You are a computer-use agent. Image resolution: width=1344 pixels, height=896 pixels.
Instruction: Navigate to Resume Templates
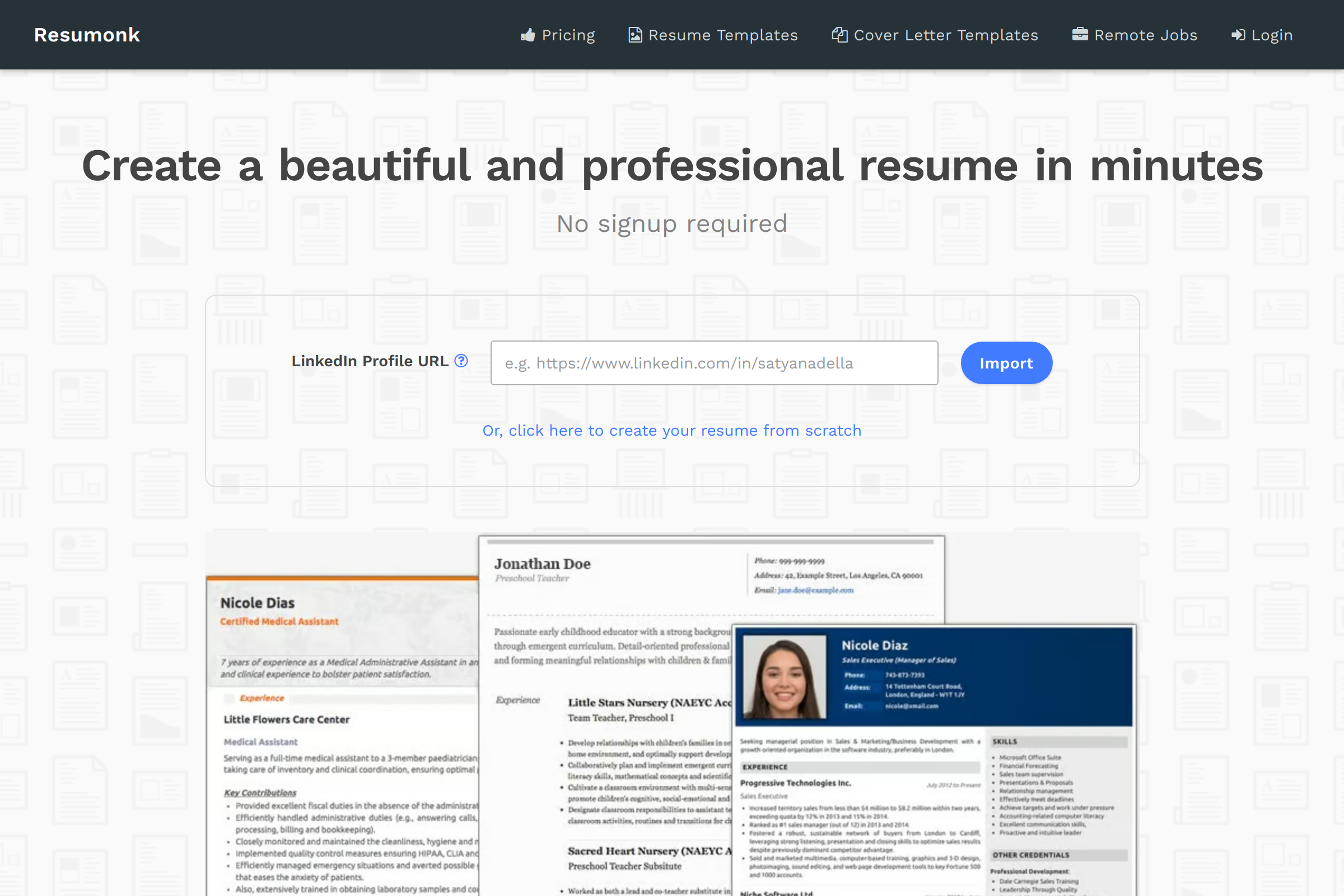[722, 35]
